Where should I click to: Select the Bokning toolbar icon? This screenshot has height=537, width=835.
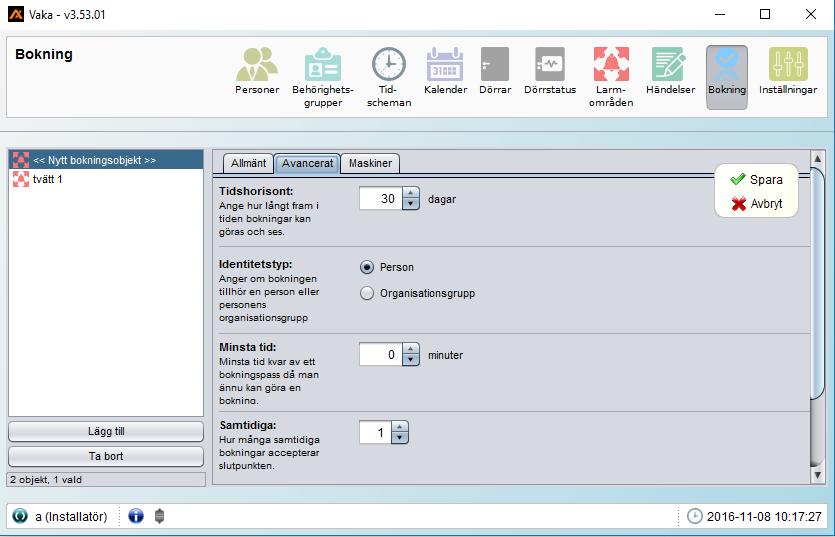tap(727, 77)
